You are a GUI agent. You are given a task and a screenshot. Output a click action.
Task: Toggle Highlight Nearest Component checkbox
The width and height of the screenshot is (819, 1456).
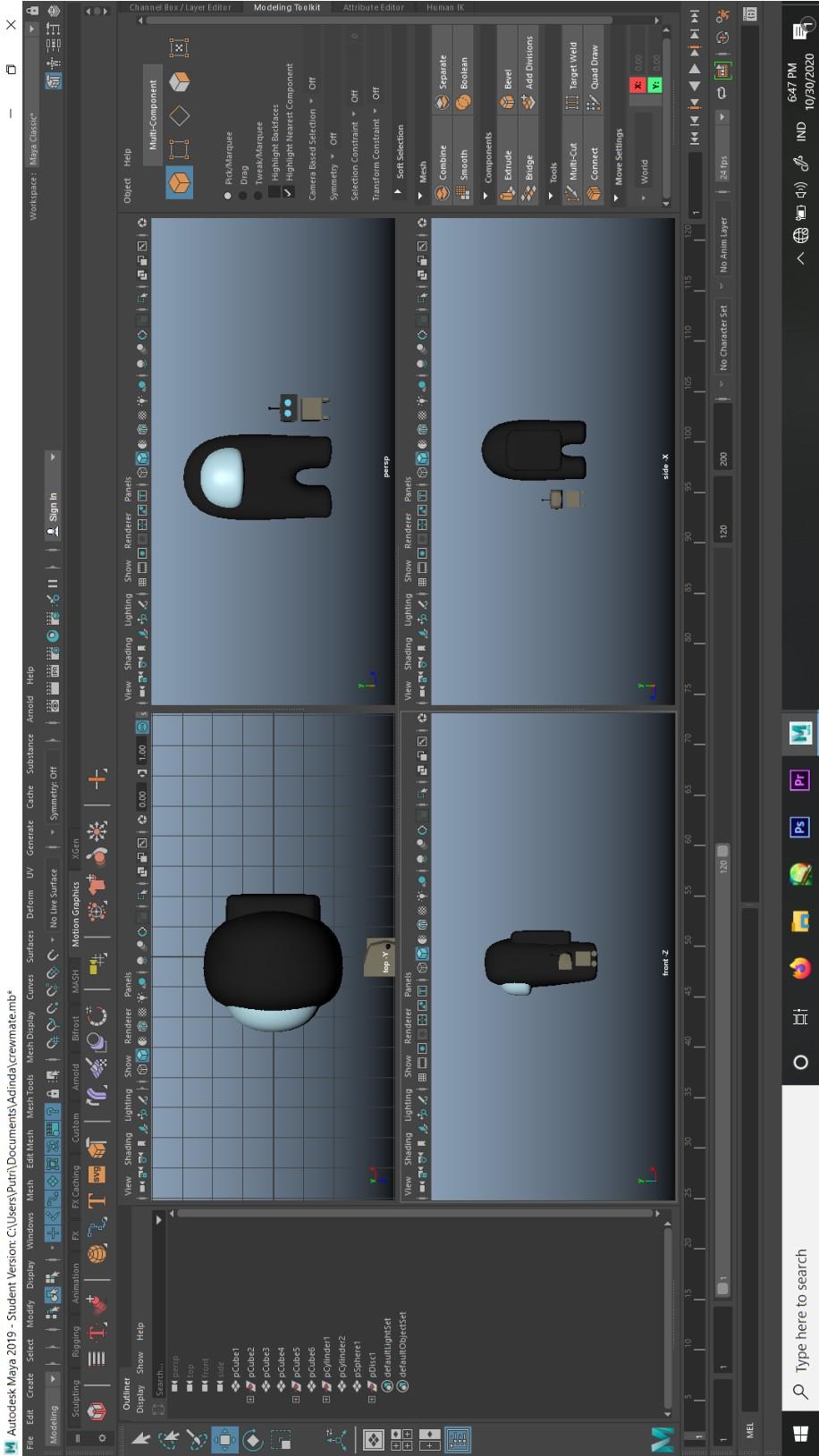coord(288,192)
